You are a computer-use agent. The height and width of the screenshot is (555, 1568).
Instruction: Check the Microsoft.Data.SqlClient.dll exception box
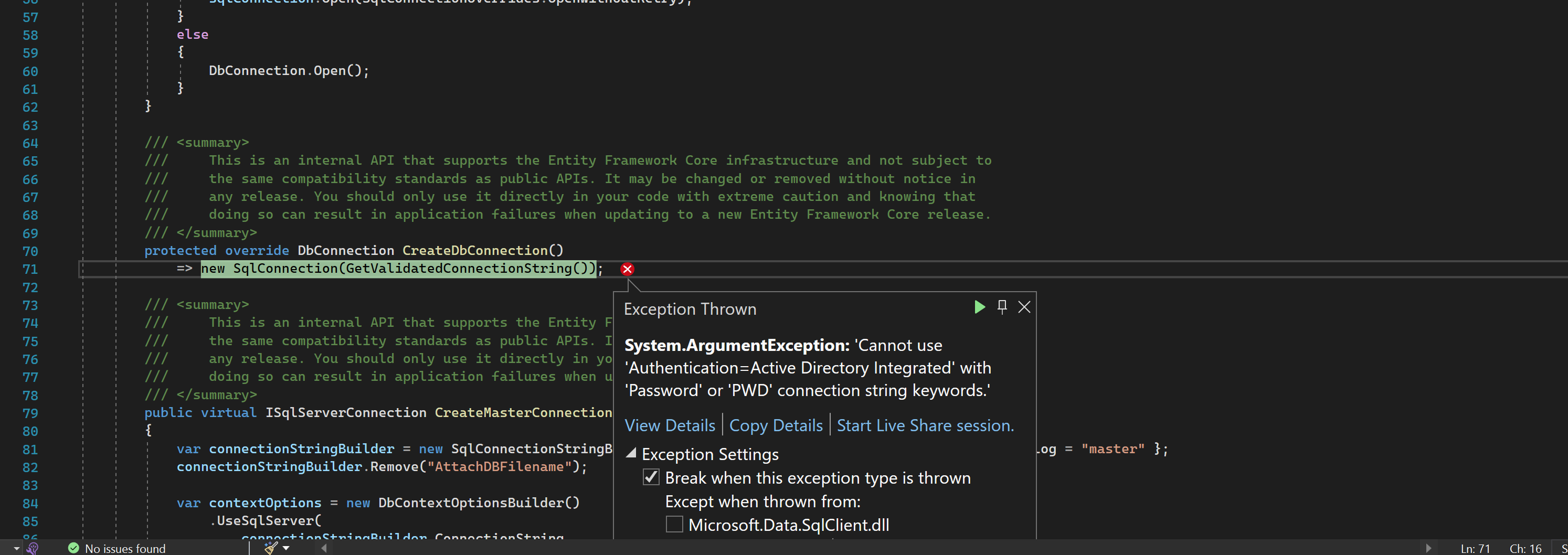(674, 525)
